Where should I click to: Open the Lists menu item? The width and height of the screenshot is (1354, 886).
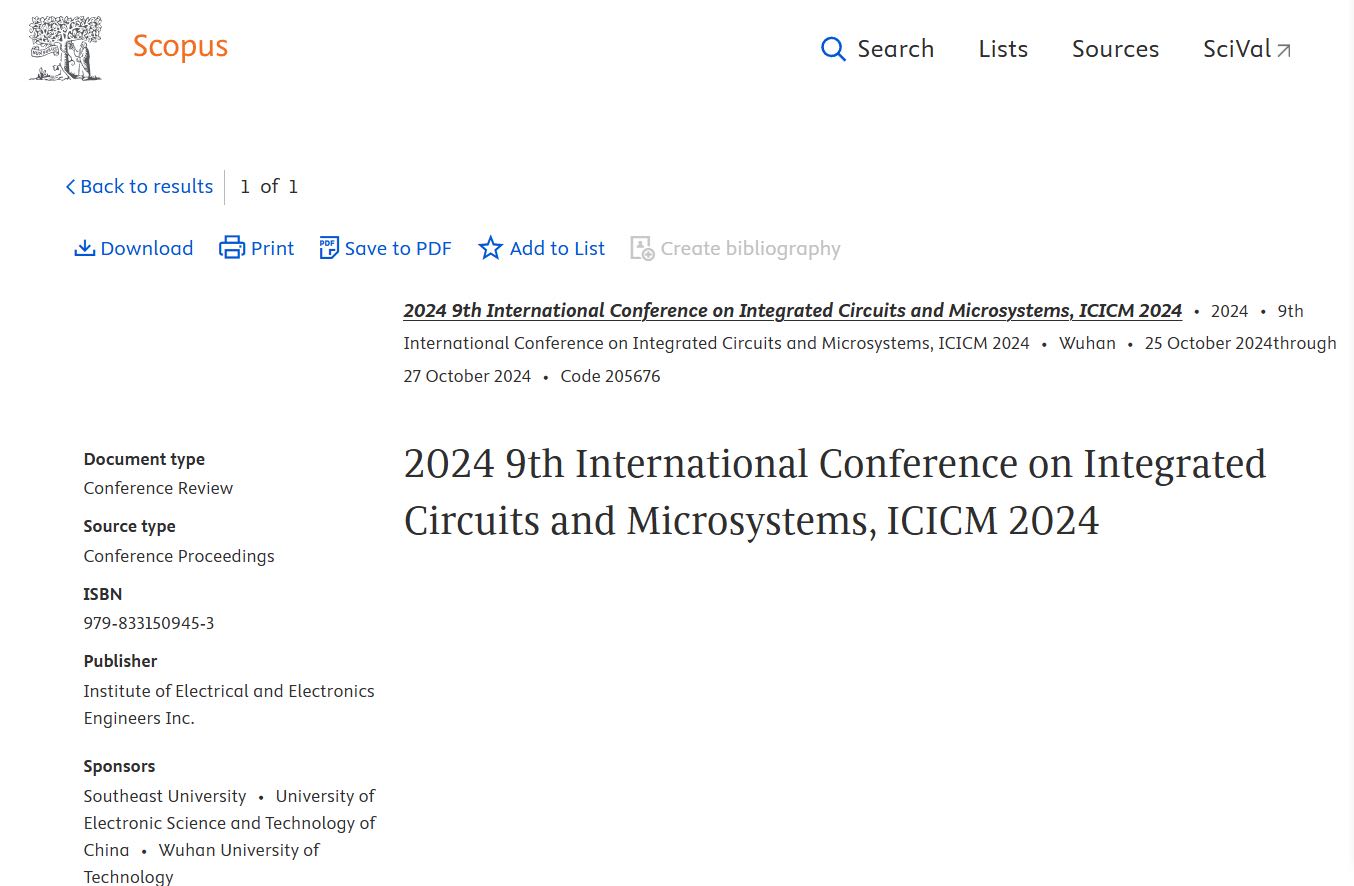pos(1003,49)
